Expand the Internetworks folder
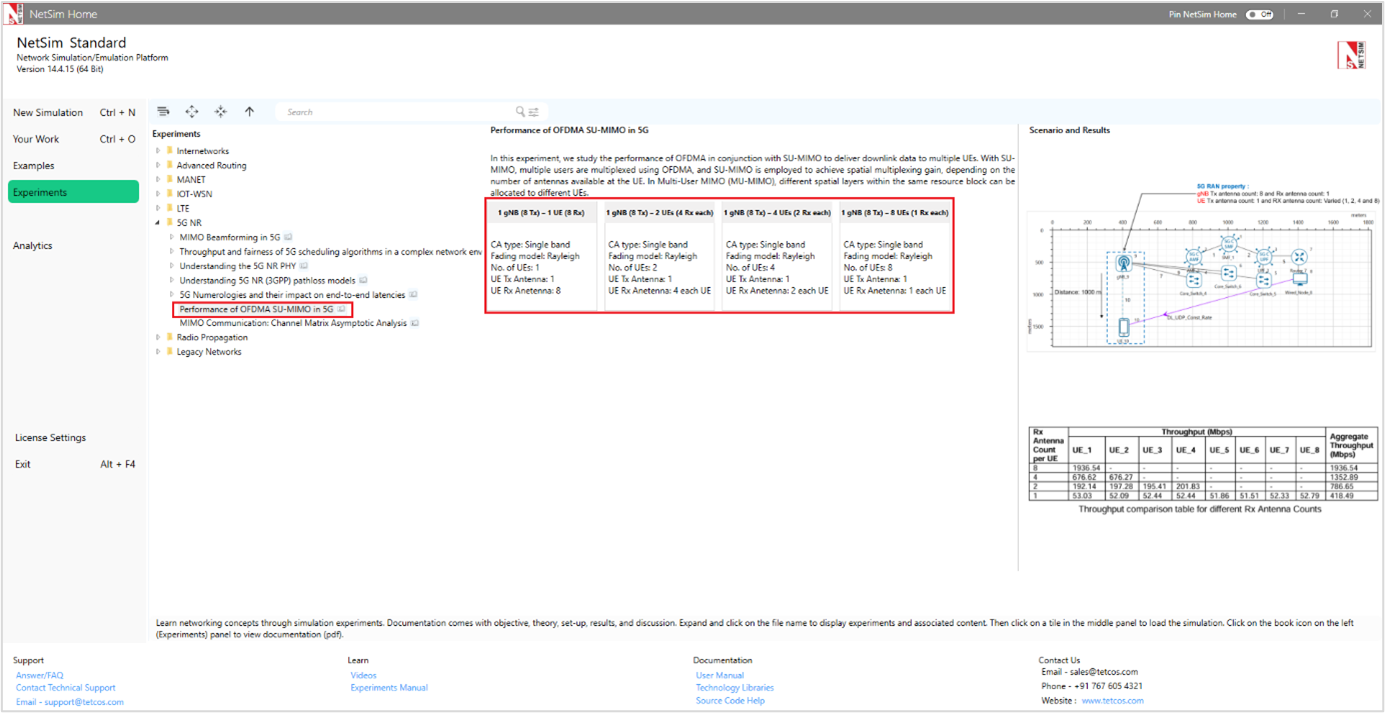The height and width of the screenshot is (713, 1385). pyautogui.click(x=157, y=152)
